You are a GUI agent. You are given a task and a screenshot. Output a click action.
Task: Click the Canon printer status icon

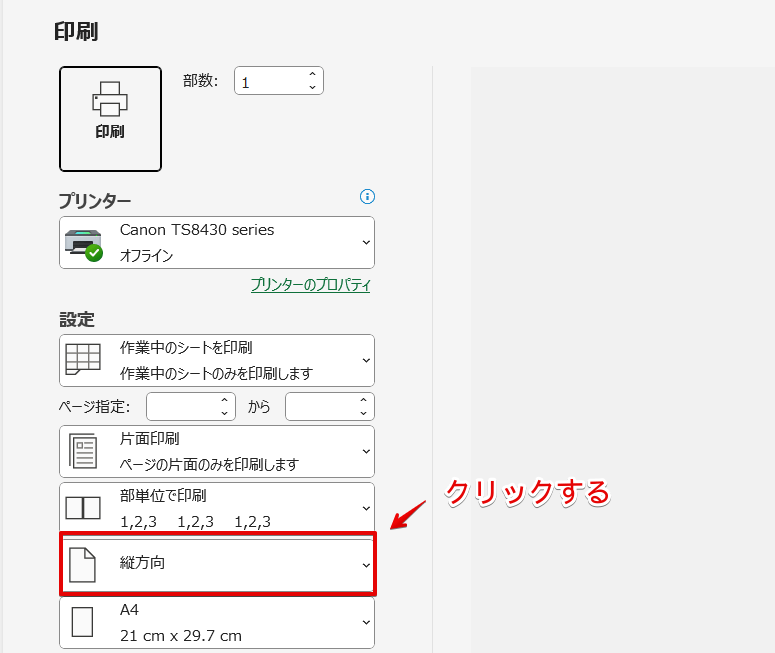[x=84, y=245]
